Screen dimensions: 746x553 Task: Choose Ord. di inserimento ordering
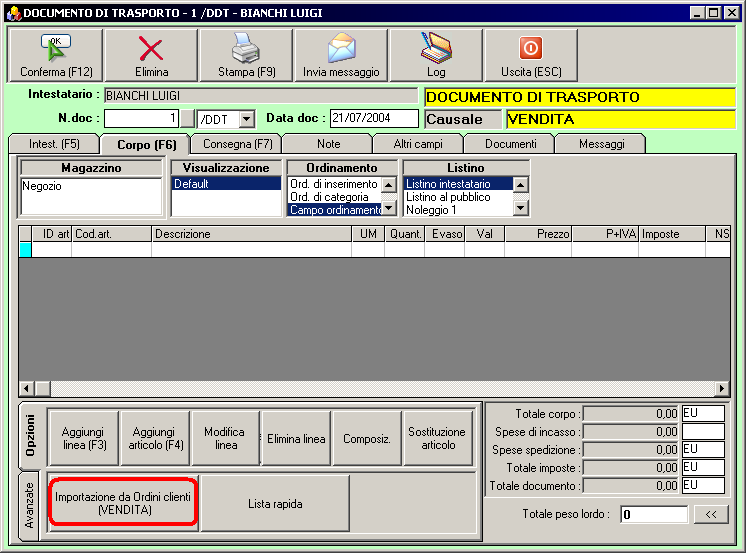click(x=334, y=184)
